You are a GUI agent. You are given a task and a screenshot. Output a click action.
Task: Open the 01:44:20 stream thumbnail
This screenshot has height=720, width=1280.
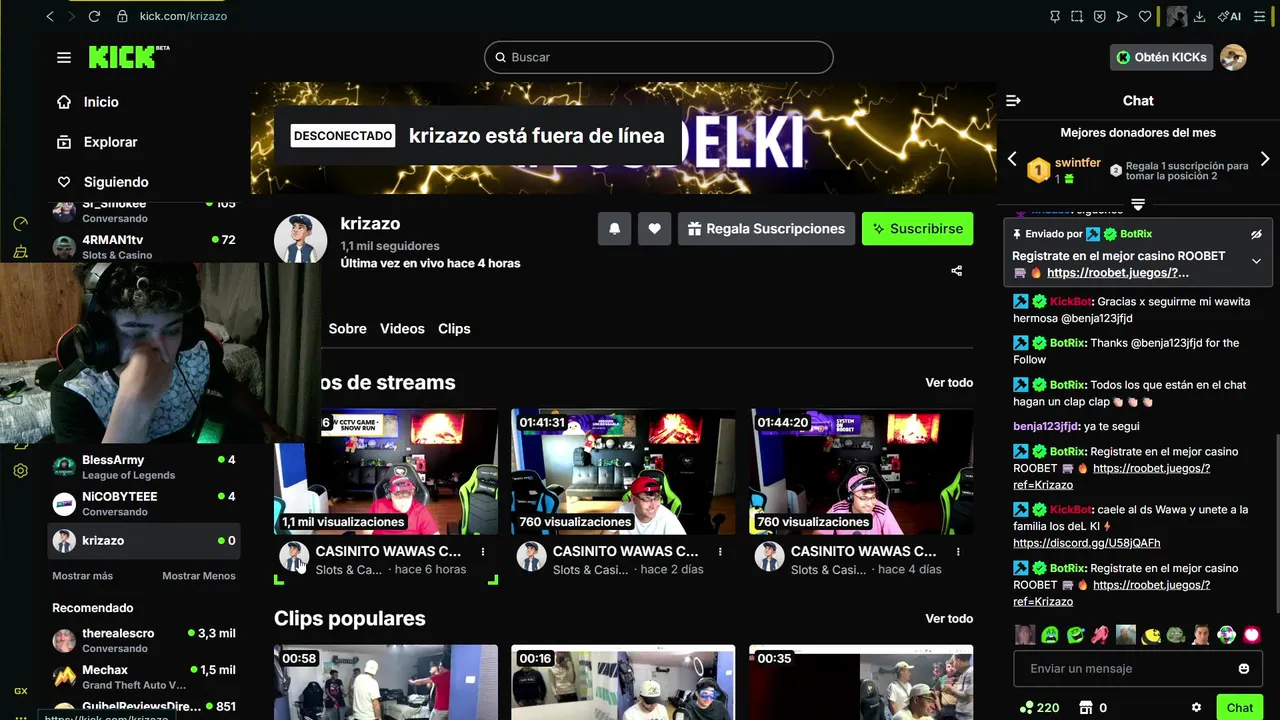(x=861, y=471)
